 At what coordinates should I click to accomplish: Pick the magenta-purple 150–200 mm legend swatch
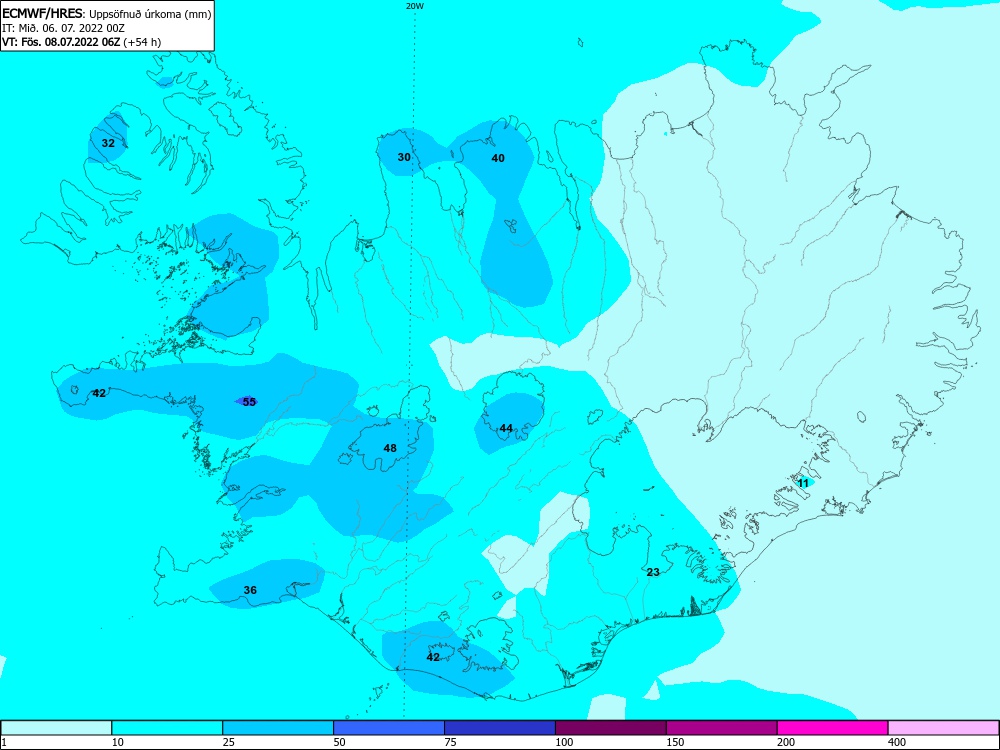(x=722, y=728)
